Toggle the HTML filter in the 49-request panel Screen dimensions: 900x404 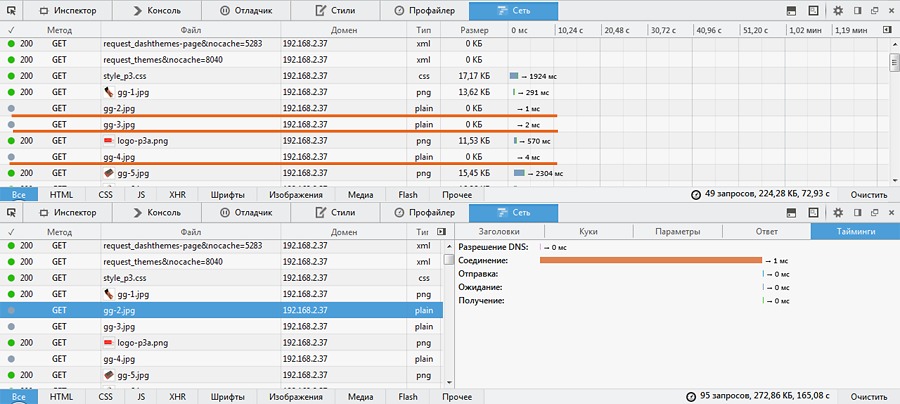(x=61, y=195)
